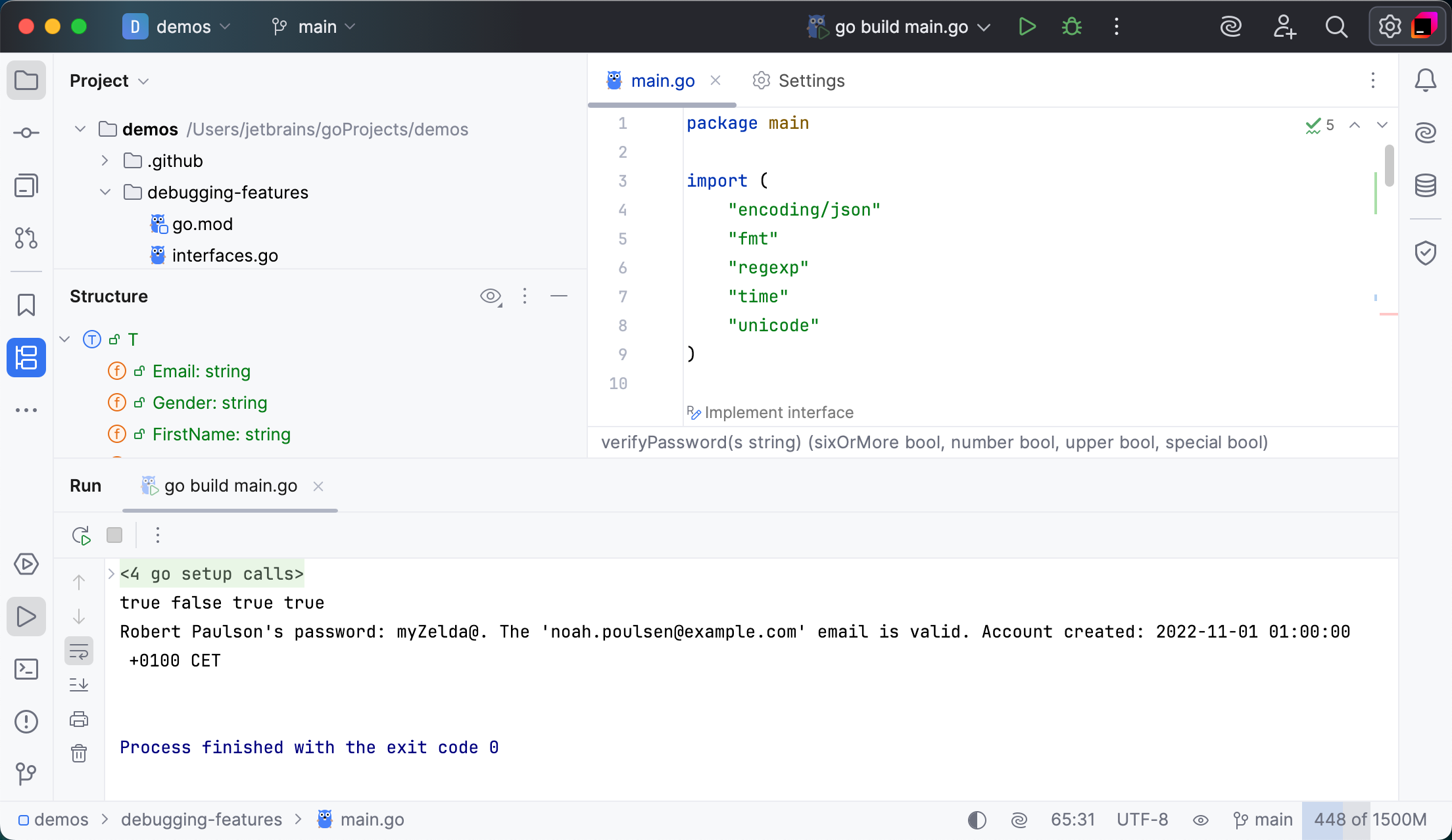Screen dimensions: 1452x840
Task: Toggle scroll to end in console
Action: [79, 685]
